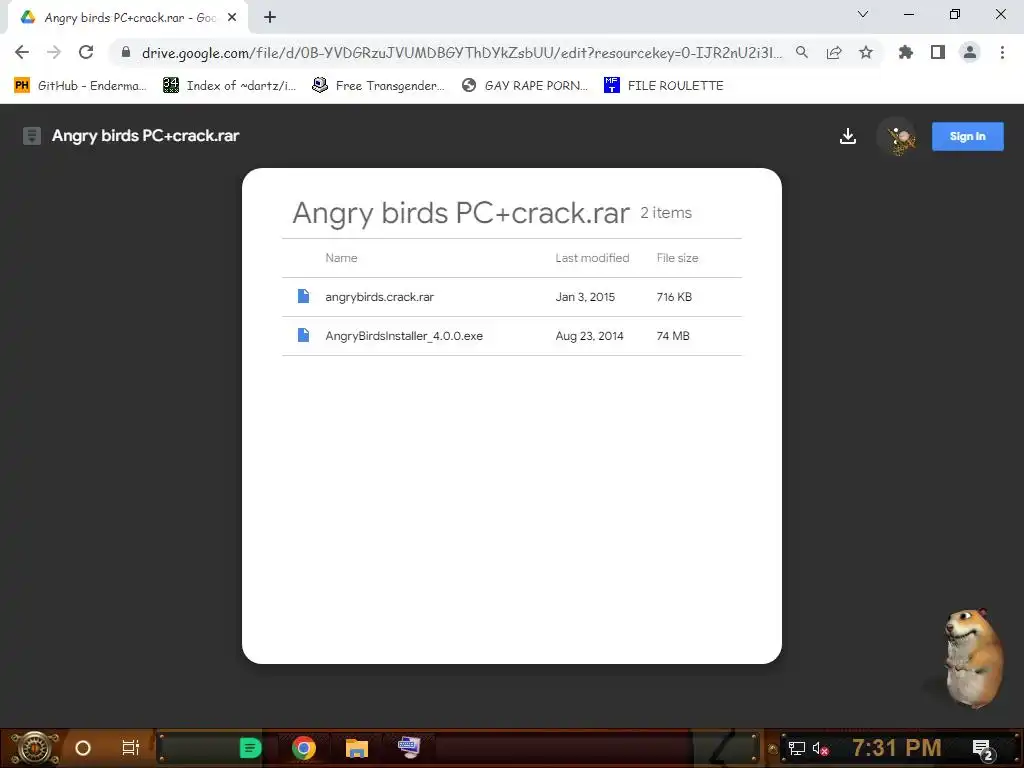Click the 716 KB size value

[674, 297]
